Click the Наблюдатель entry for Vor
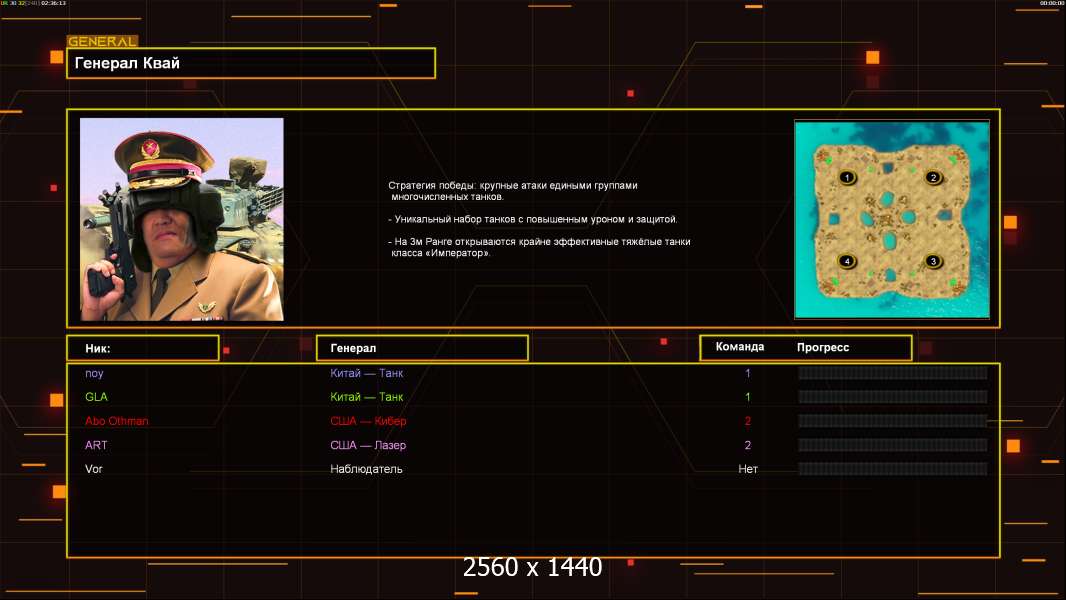 coord(366,469)
